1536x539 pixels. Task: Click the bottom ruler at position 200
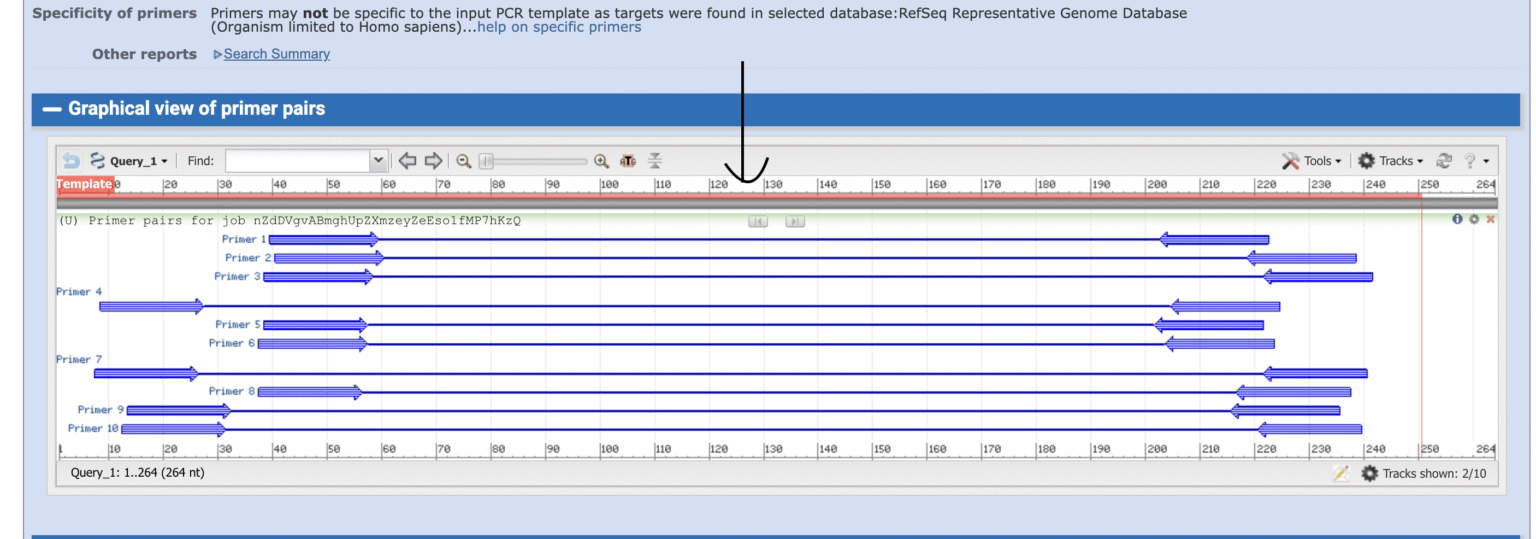pyautogui.click(x=1156, y=450)
